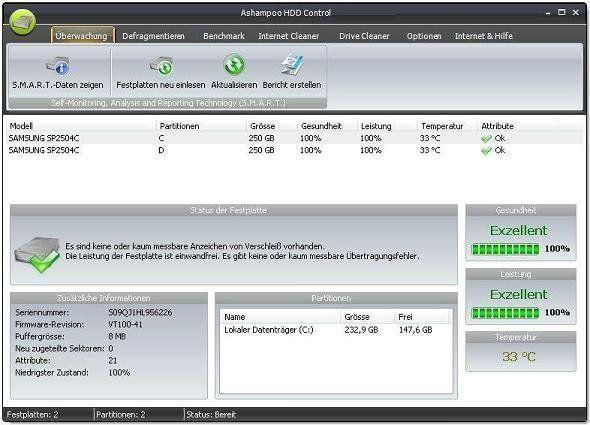590x425 pixels.
Task: Click the Grösse column header in Partitionen panel
Action: coord(367,317)
